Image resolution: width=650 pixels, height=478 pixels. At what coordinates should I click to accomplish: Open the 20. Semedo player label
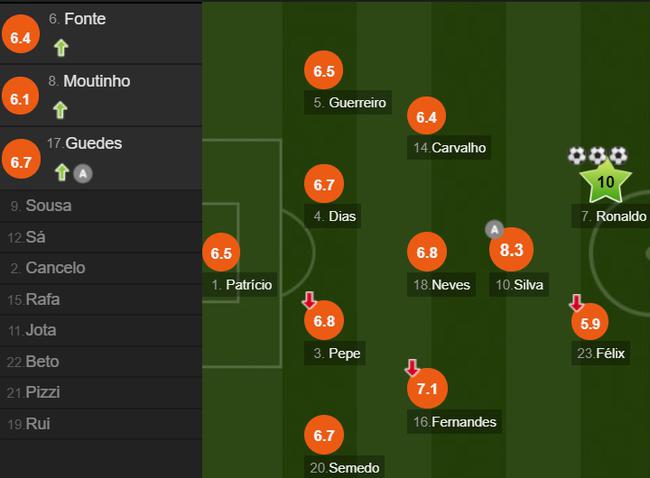point(344,467)
